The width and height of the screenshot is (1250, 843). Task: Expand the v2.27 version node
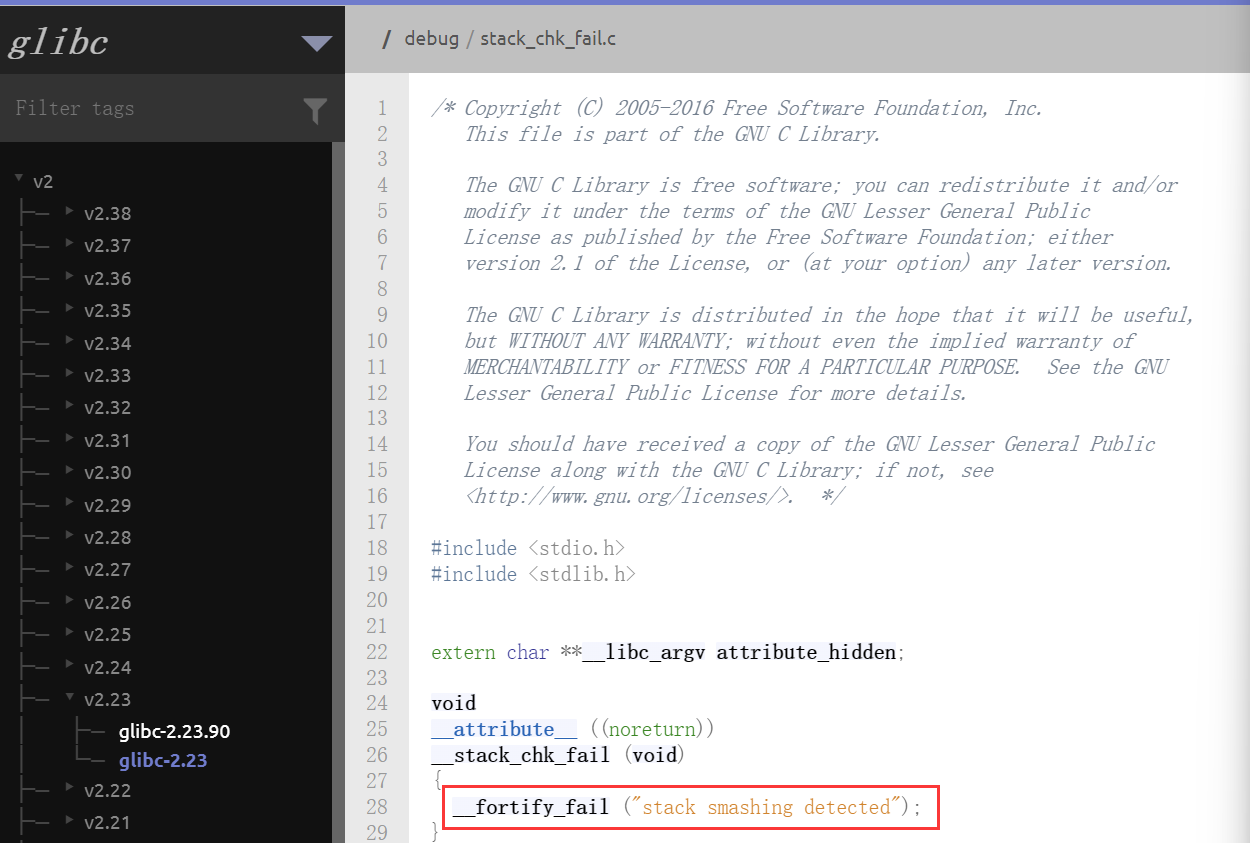coord(69,568)
